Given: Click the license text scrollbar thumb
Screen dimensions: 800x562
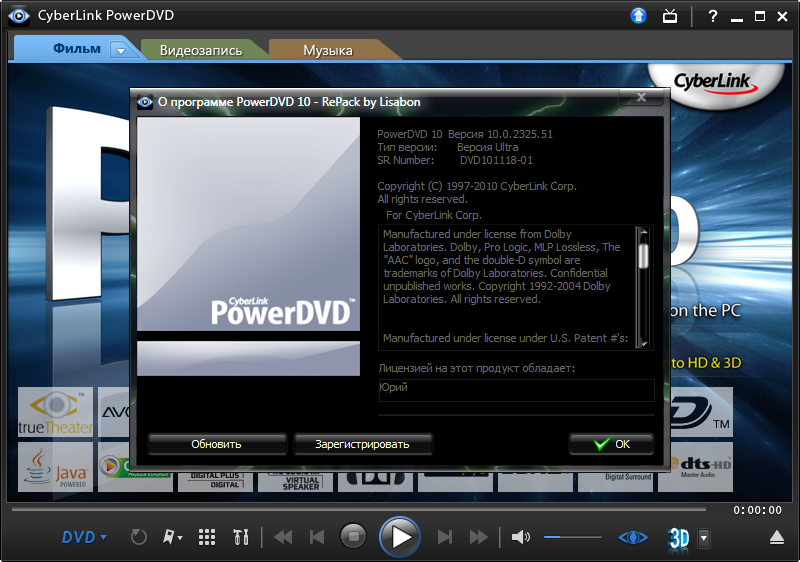Looking at the screenshot, I should 643,256.
